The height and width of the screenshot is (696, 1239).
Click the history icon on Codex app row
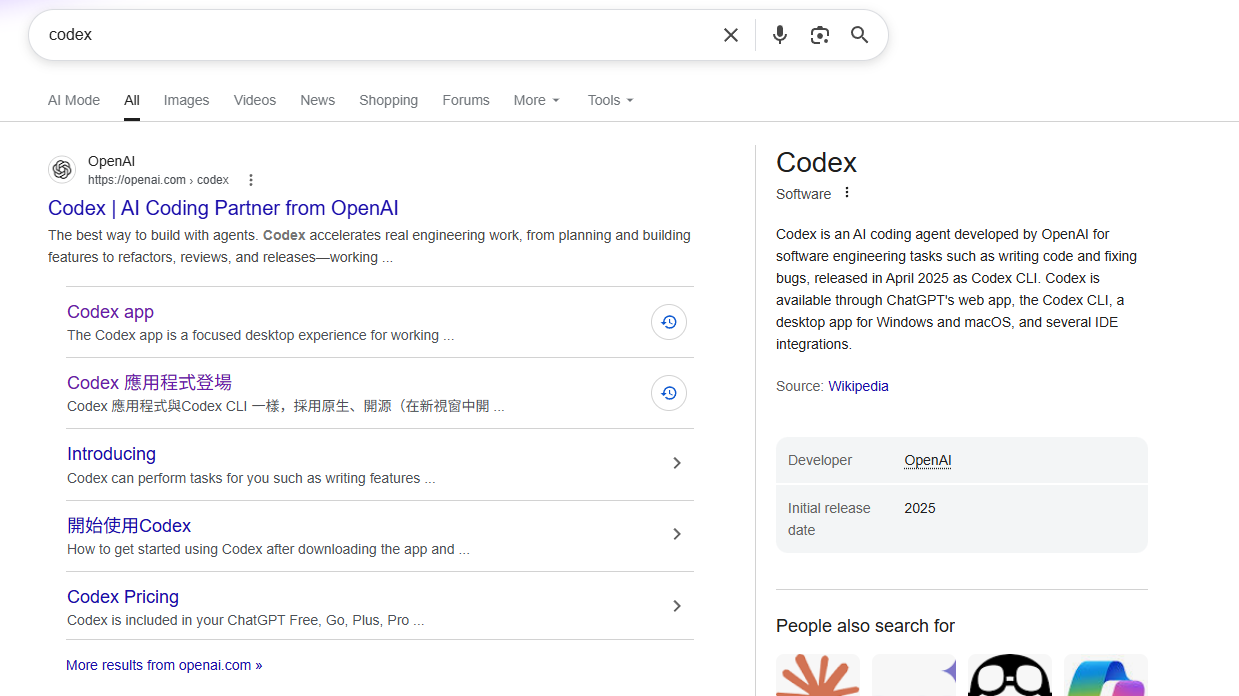(669, 322)
